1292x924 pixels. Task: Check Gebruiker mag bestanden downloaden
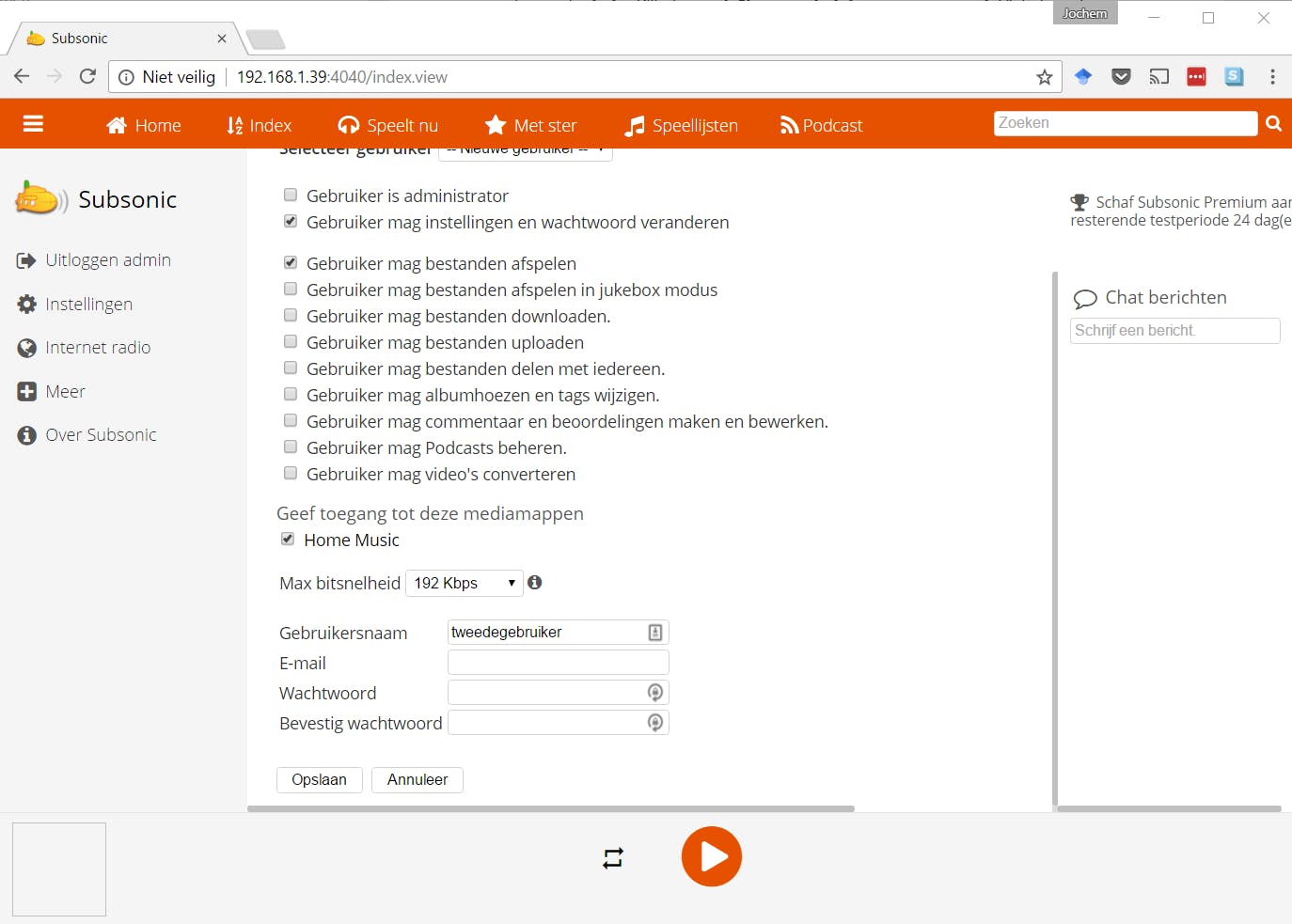[291, 315]
